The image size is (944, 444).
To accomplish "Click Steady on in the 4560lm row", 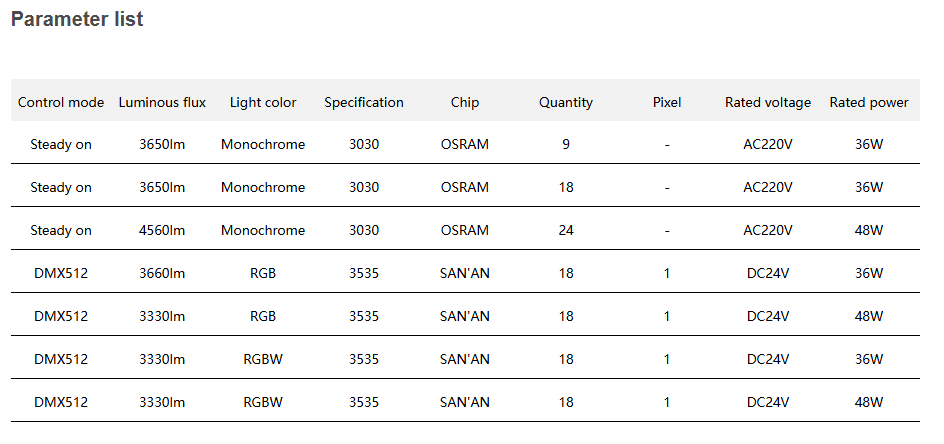I will (x=61, y=230).
